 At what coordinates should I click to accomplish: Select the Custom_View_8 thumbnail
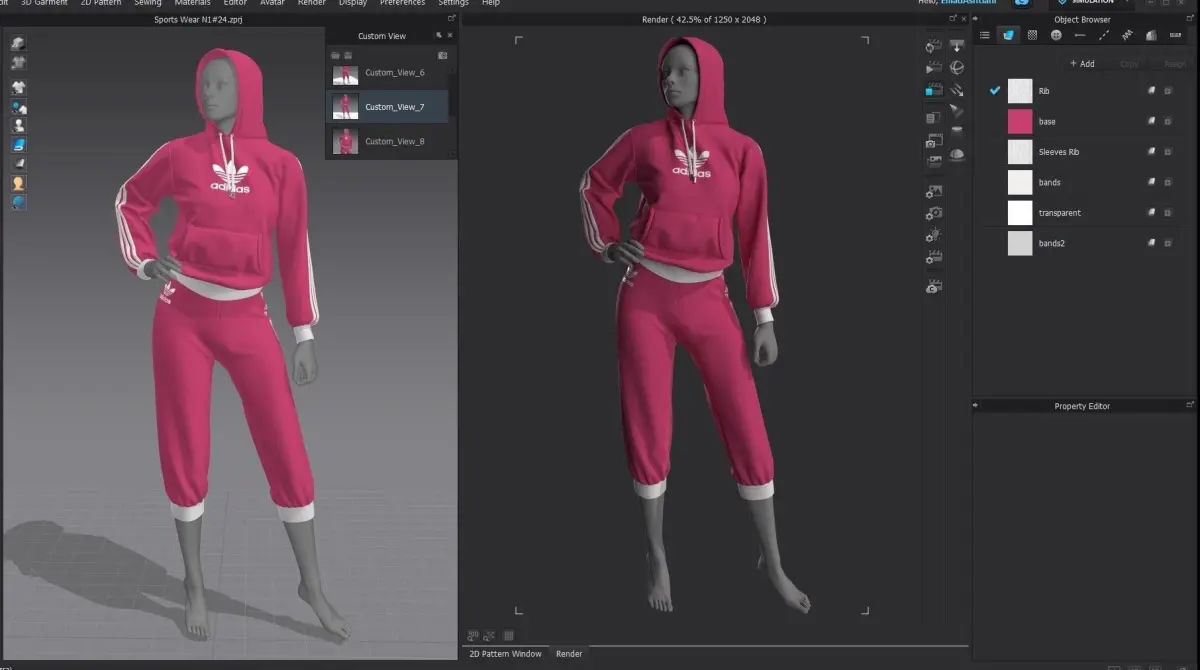[346, 141]
